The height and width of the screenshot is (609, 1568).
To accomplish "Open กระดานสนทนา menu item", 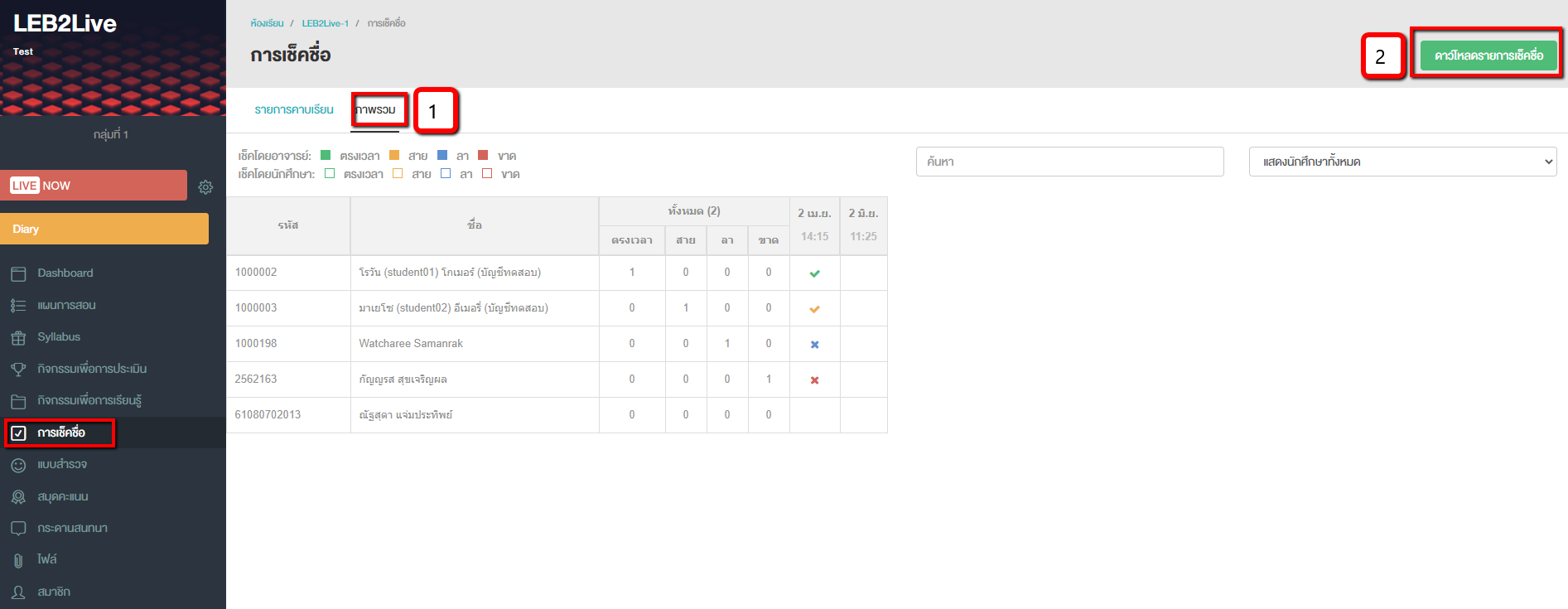I will 72,528.
